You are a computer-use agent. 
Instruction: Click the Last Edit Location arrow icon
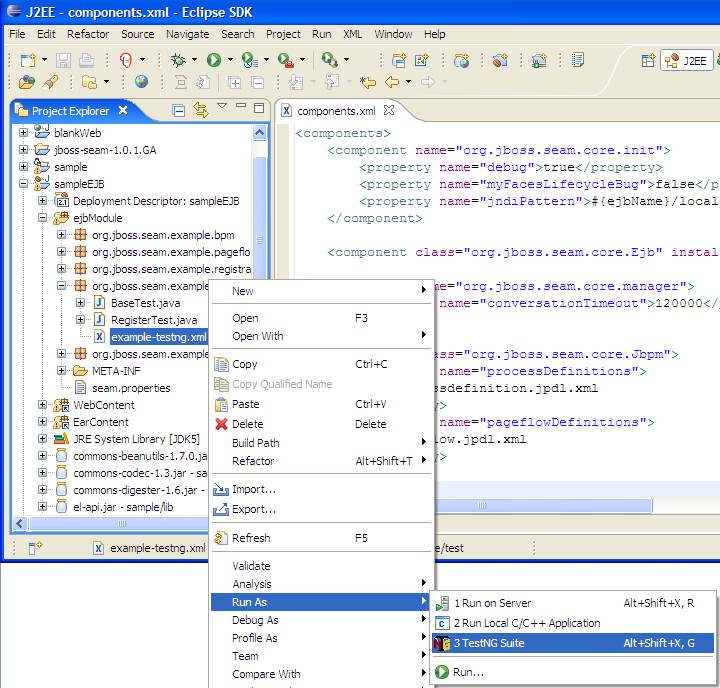coord(368,82)
